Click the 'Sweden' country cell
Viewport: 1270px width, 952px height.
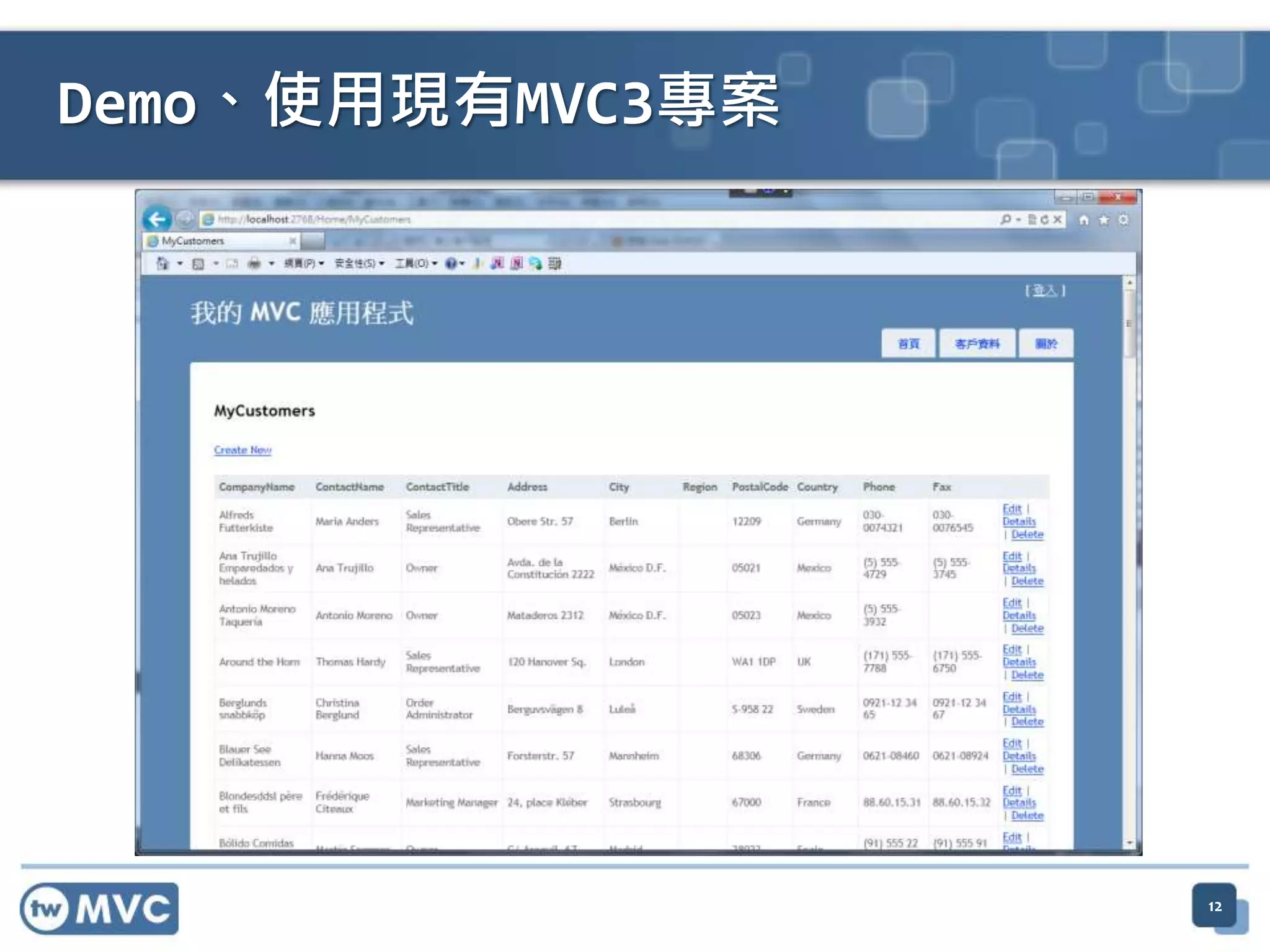(815, 709)
